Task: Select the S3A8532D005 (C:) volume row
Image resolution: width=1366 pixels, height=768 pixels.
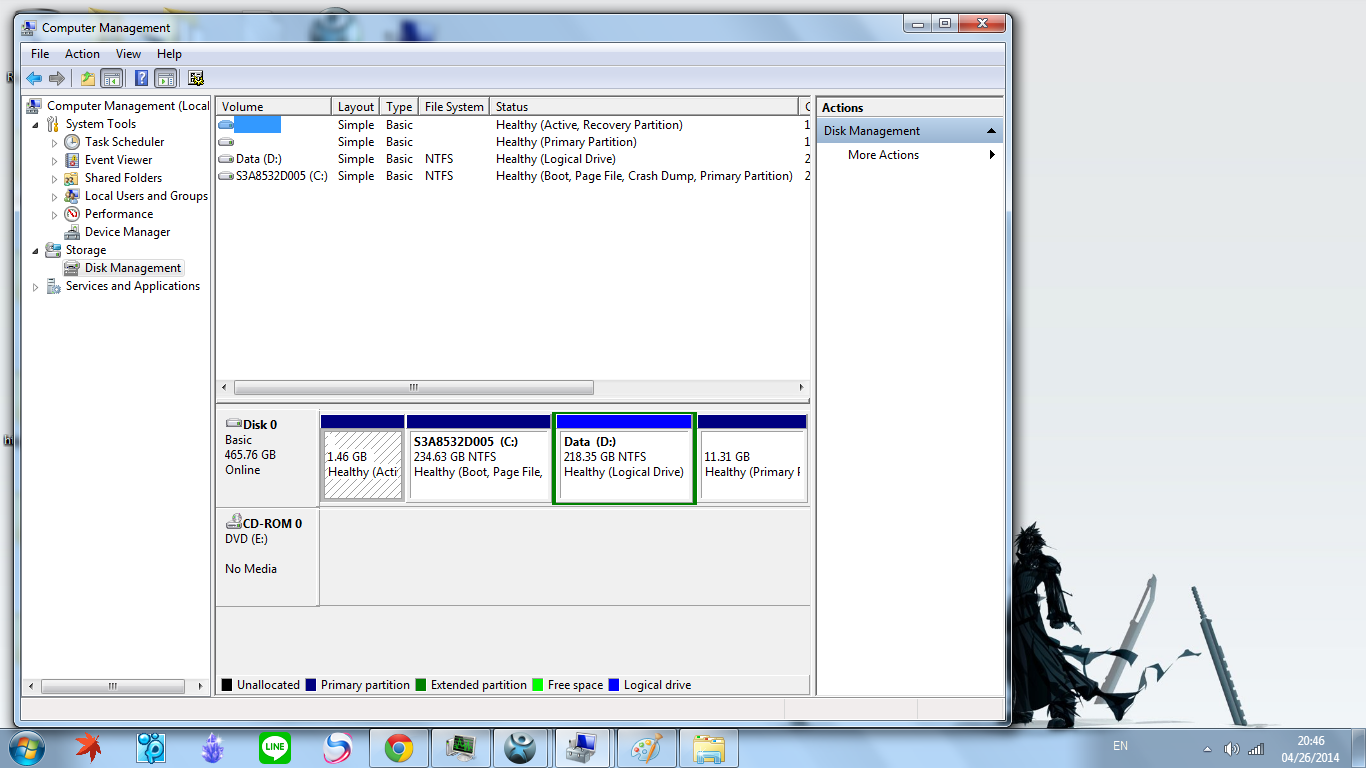Action: click(280, 176)
